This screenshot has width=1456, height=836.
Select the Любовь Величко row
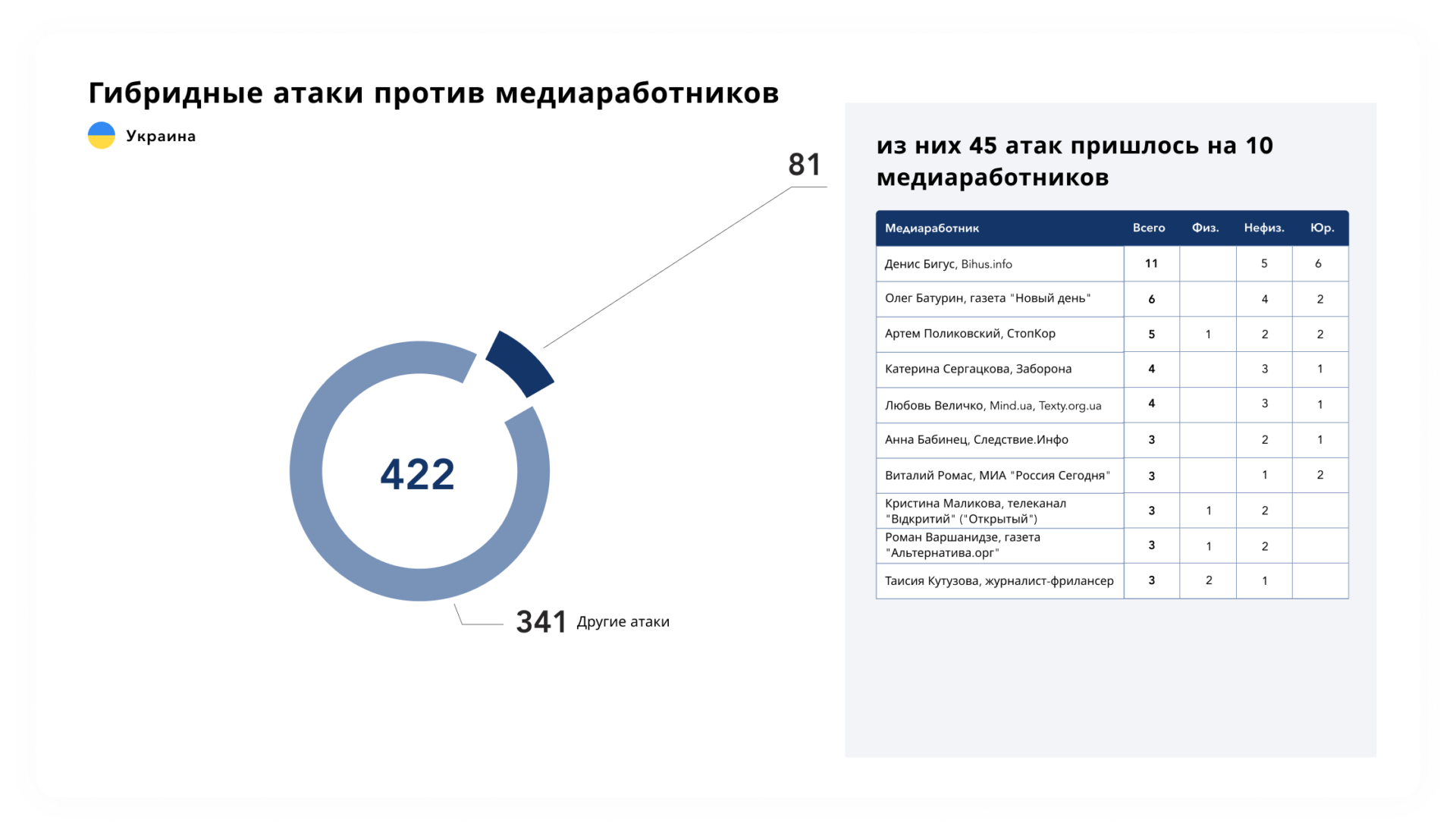[x=993, y=406]
